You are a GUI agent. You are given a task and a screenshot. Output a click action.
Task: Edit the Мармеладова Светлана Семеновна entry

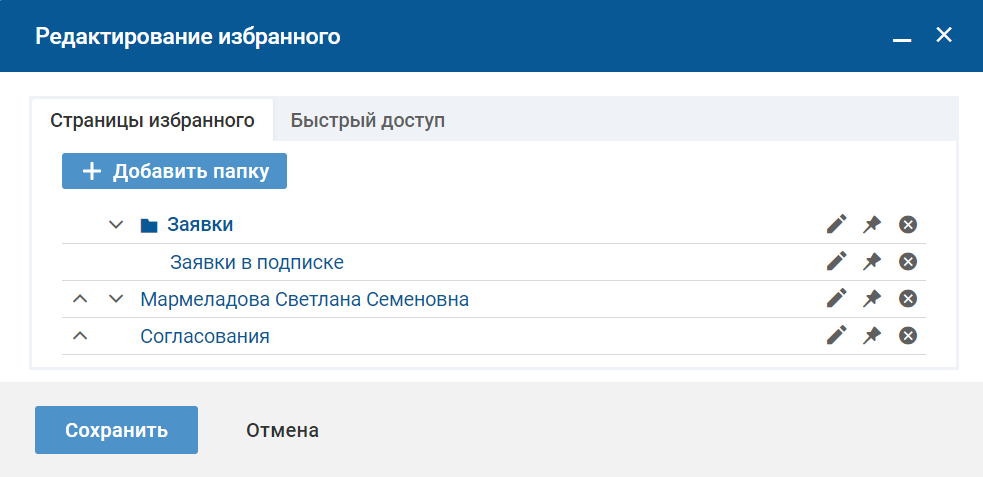pyautogui.click(x=837, y=299)
